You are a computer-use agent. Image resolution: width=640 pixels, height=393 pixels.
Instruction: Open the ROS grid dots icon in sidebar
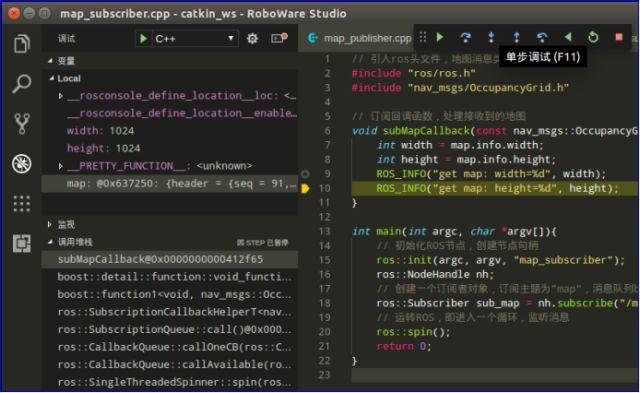[22, 204]
